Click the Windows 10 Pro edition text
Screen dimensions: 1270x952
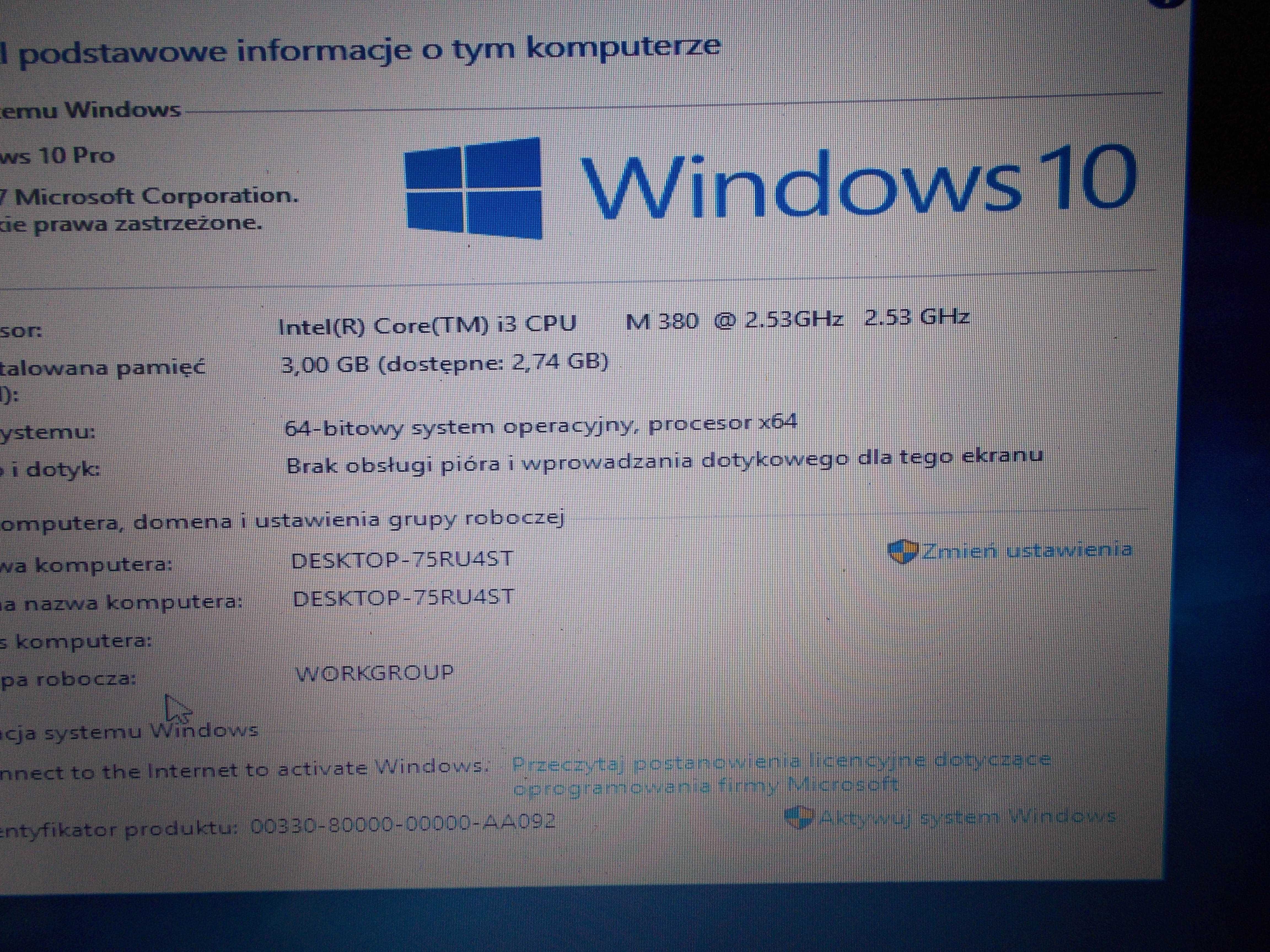point(57,156)
